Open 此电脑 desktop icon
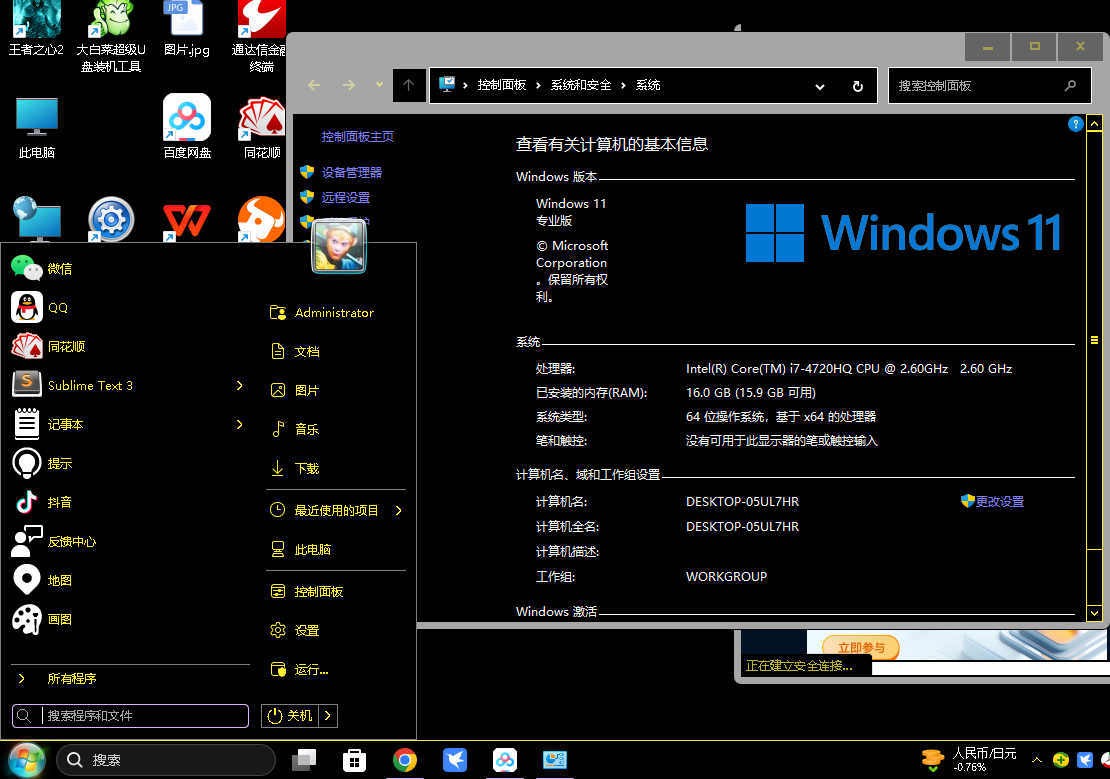This screenshot has width=1110, height=779. coord(37,127)
